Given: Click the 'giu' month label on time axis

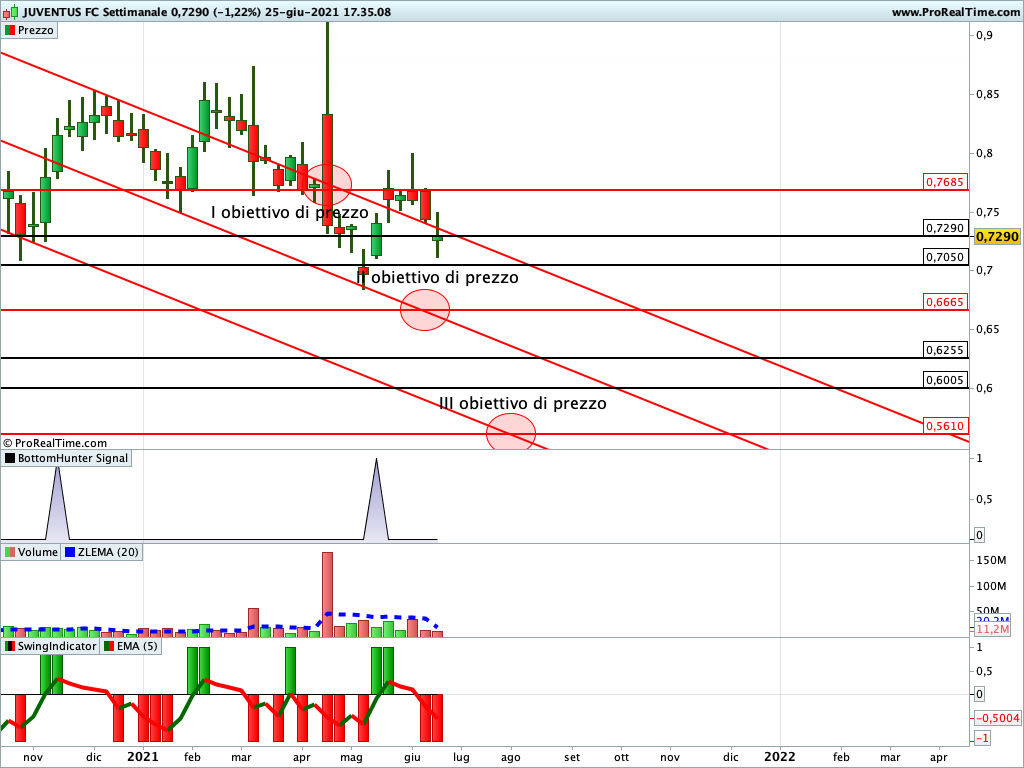Looking at the screenshot, I should click(413, 758).
